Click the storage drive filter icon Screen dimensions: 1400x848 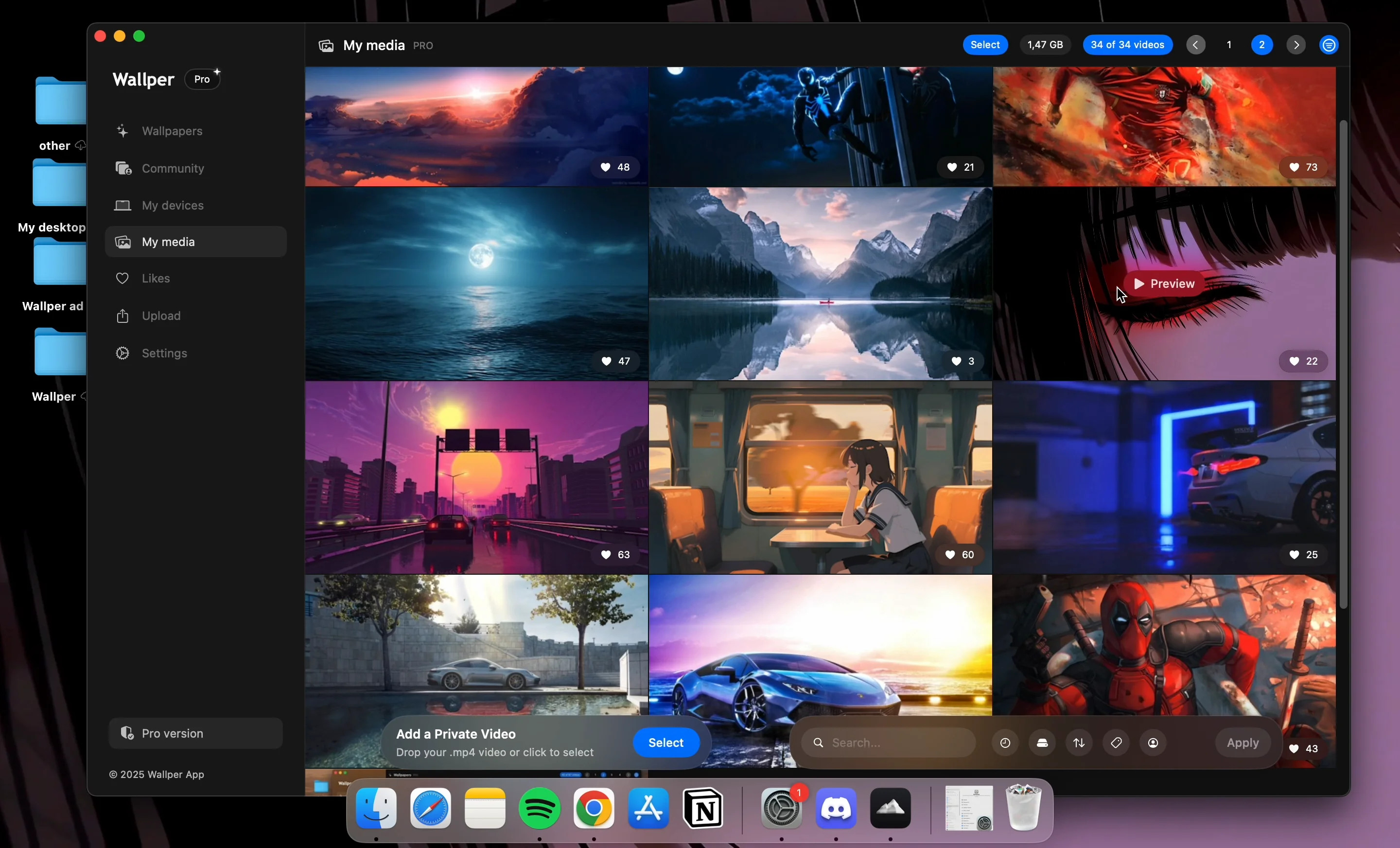(x=1042, y=743)
